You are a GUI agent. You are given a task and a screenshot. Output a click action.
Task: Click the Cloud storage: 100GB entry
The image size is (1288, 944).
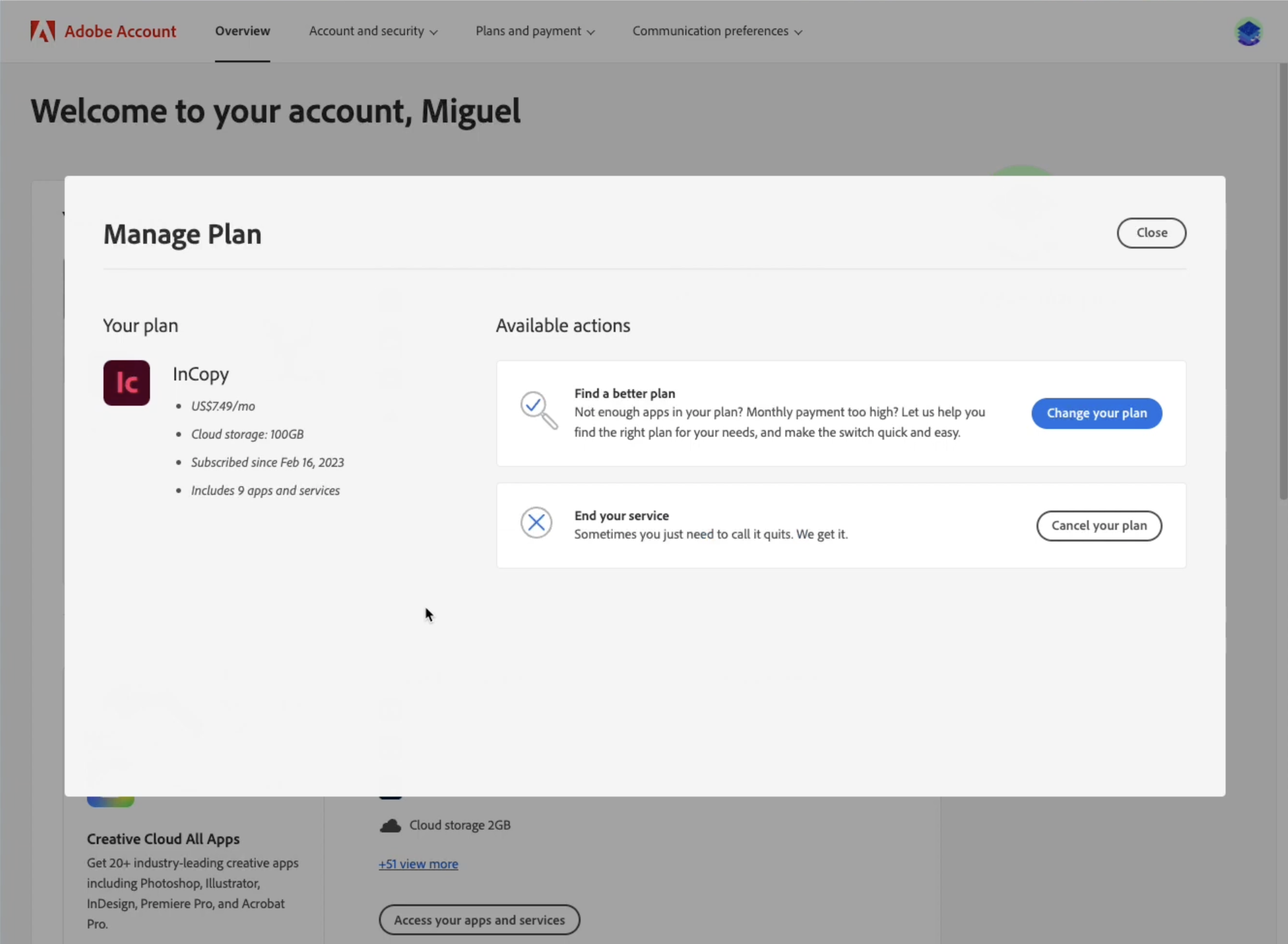(248, 434)
